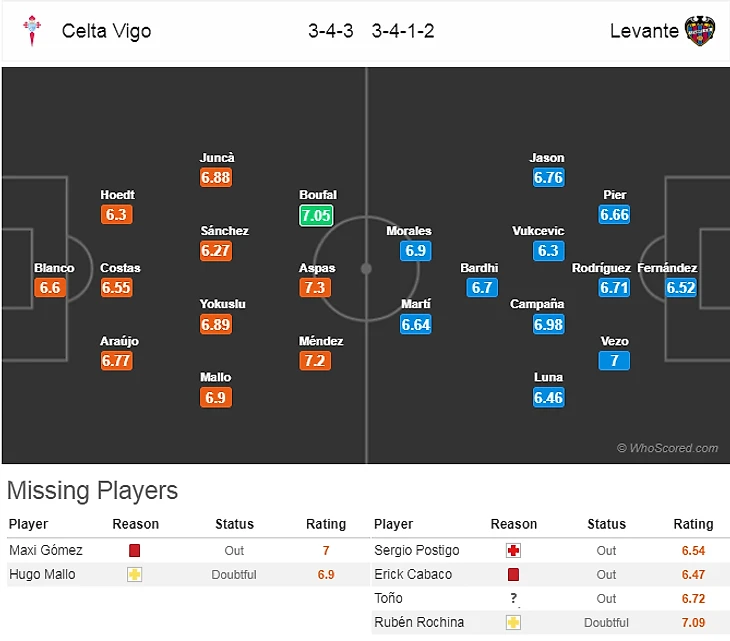Click Rubén Rochina's yellow card reason icon

[513, 622]
